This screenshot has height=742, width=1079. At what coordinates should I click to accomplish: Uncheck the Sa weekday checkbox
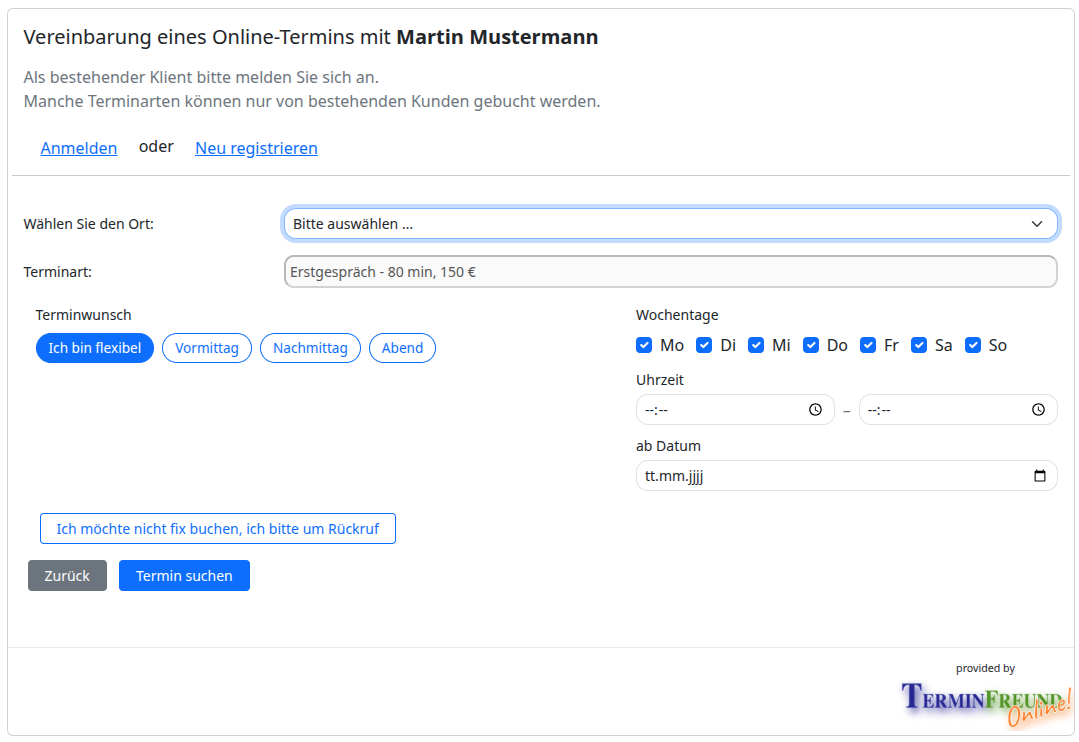919,345
